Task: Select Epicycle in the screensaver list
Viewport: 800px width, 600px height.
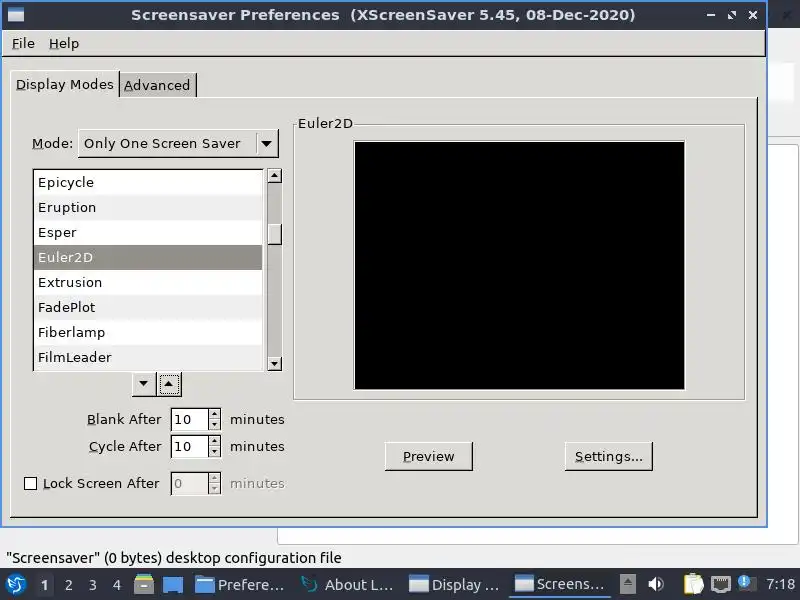Action: tap(148, 183)
